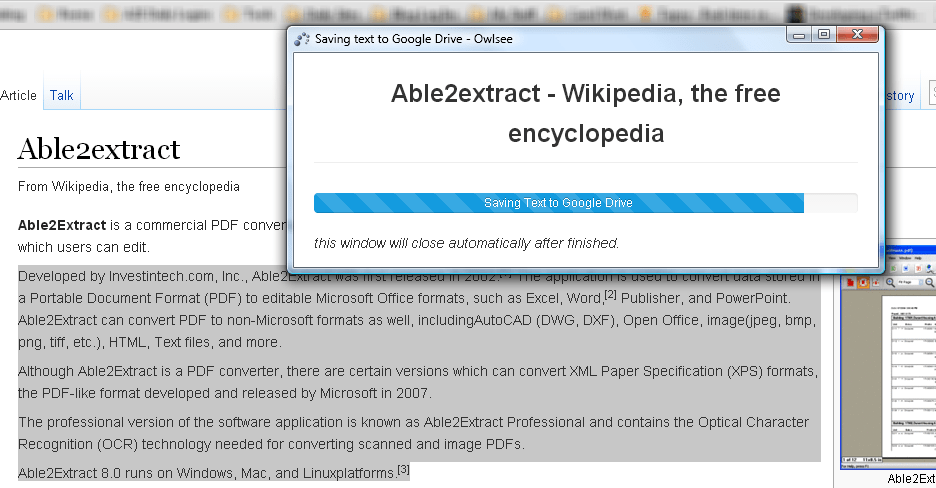Image resolution: width=936 pixels, height=488 pixels.
Task: Click the bold 'Able2Extract' word in intro
Action: pos(62,226)
